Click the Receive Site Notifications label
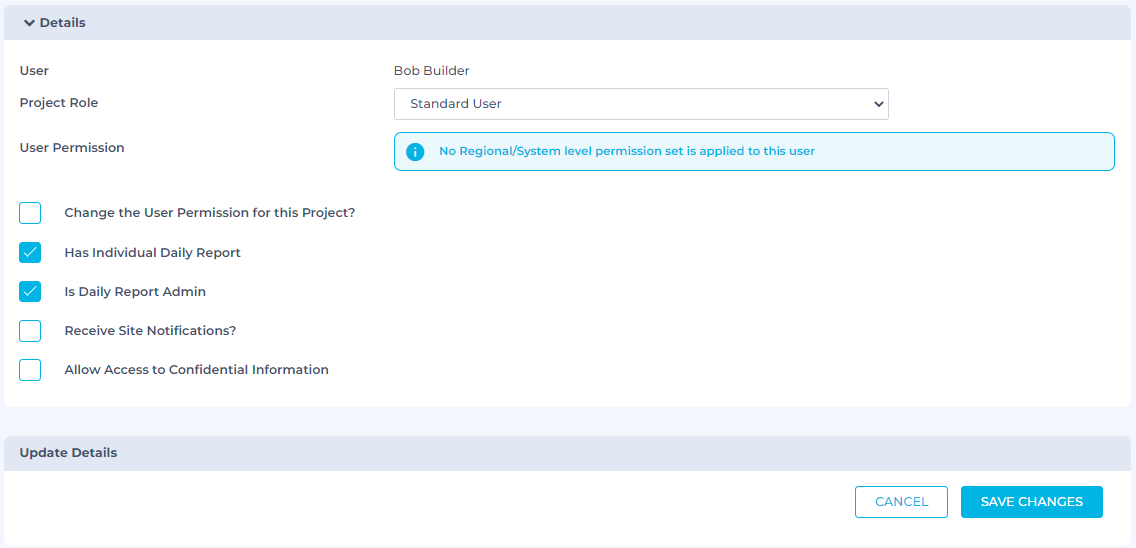Viewport: 1136px width, 548px height. click(150, 331)
